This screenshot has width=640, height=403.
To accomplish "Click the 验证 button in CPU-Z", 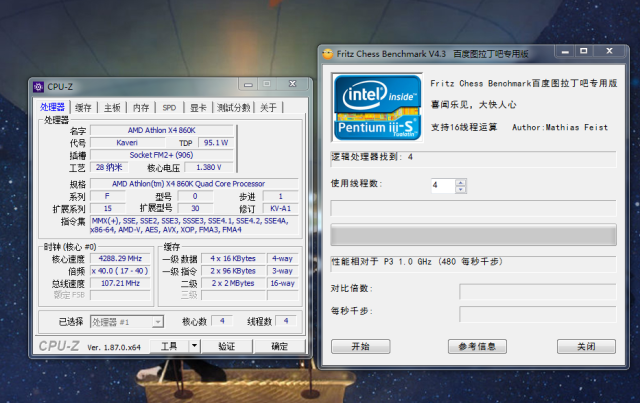I will coord(227,346).
